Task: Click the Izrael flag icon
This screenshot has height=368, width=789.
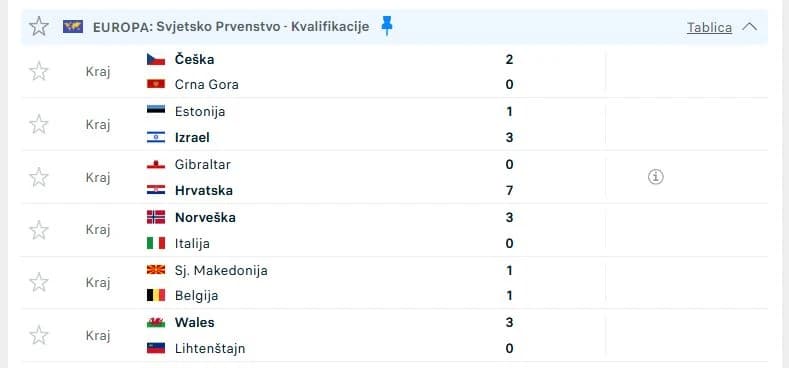Action: 156,137
